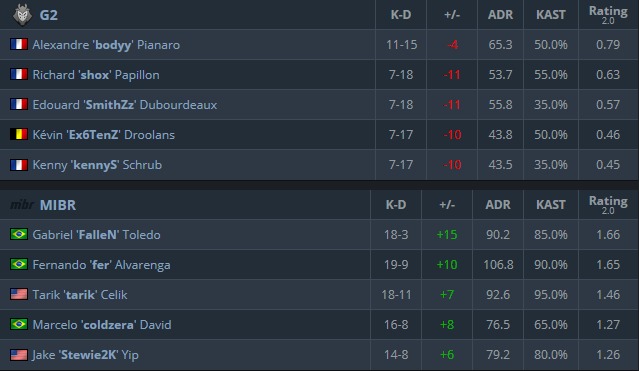Open Gabriel 'FalleN' Toledo's player profile
This screenshot has height=371, width=639.
[96, 235]
